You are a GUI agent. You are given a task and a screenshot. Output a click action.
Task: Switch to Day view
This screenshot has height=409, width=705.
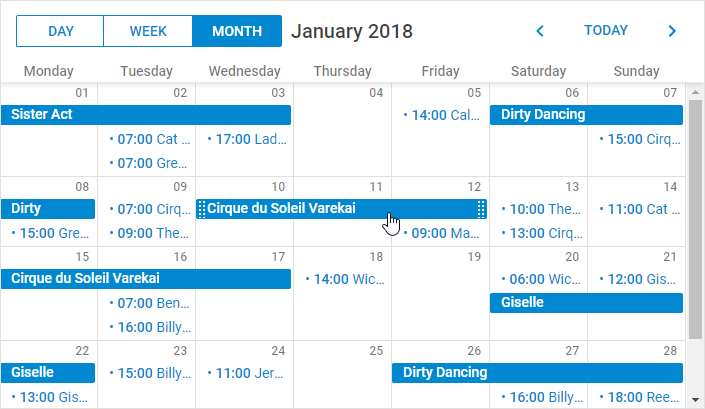pyautogui.click(x=60, y=31)
